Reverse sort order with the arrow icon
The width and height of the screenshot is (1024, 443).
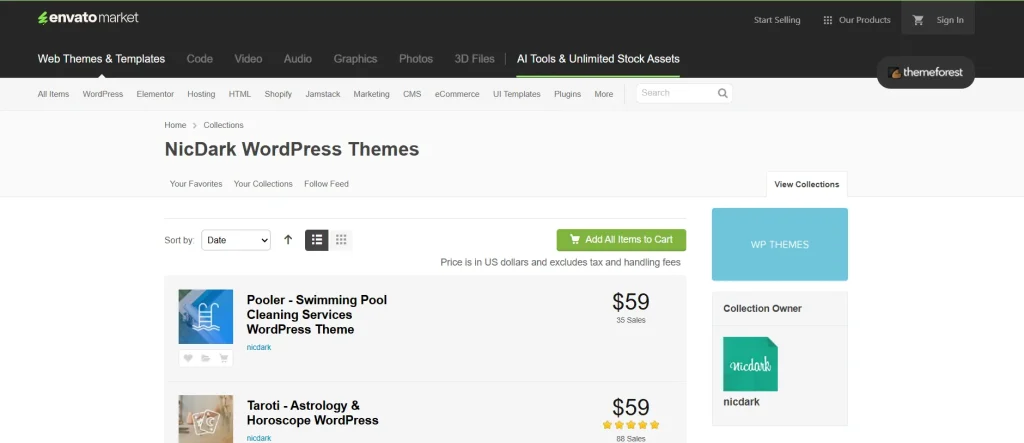pos(288,240)
